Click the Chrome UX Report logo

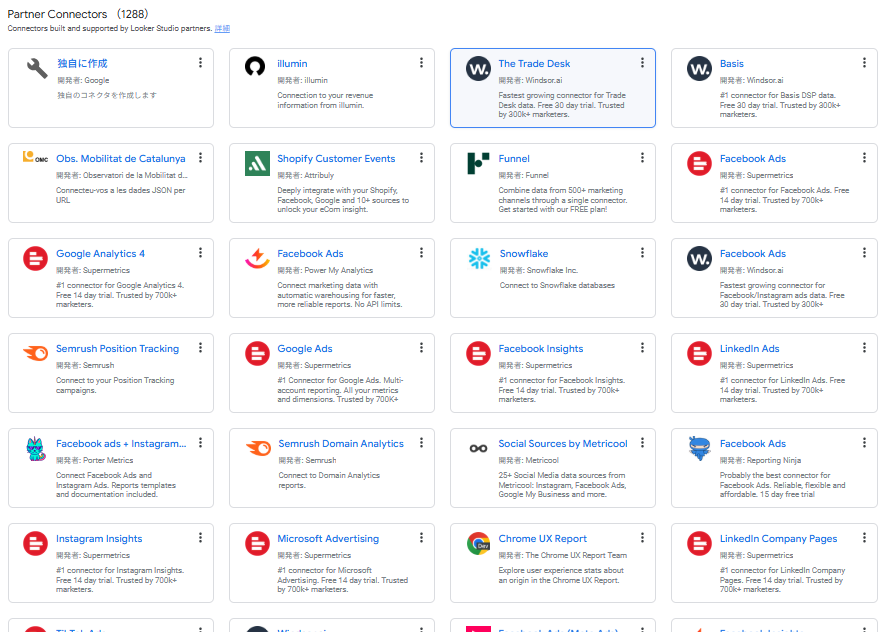click(x=478, y=544)
